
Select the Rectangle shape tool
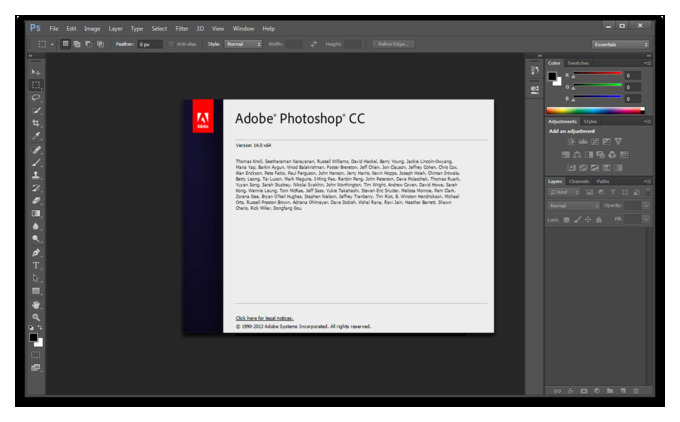[36, 291]
